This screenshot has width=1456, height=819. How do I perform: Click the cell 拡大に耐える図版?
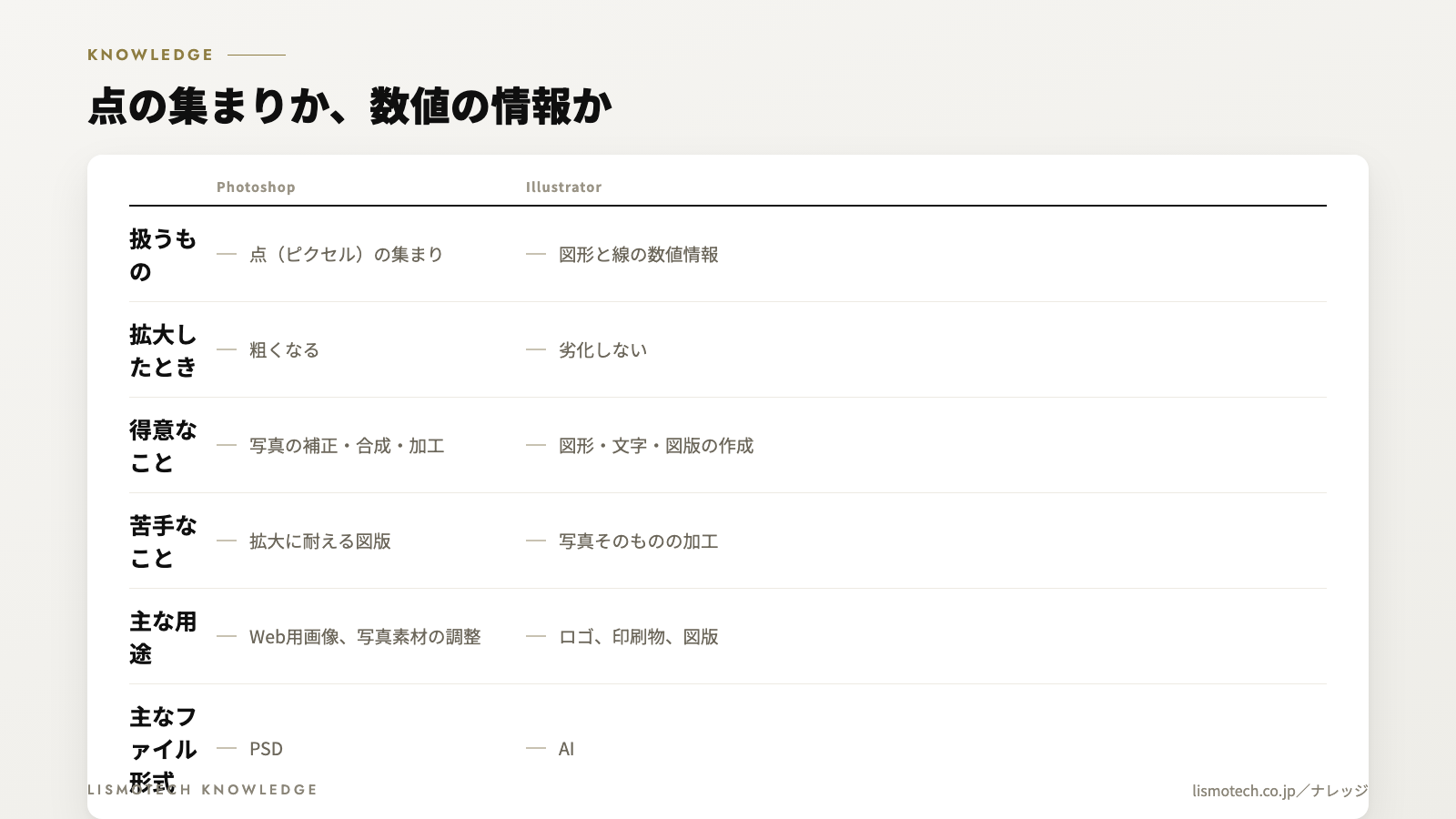pos(319,541)
